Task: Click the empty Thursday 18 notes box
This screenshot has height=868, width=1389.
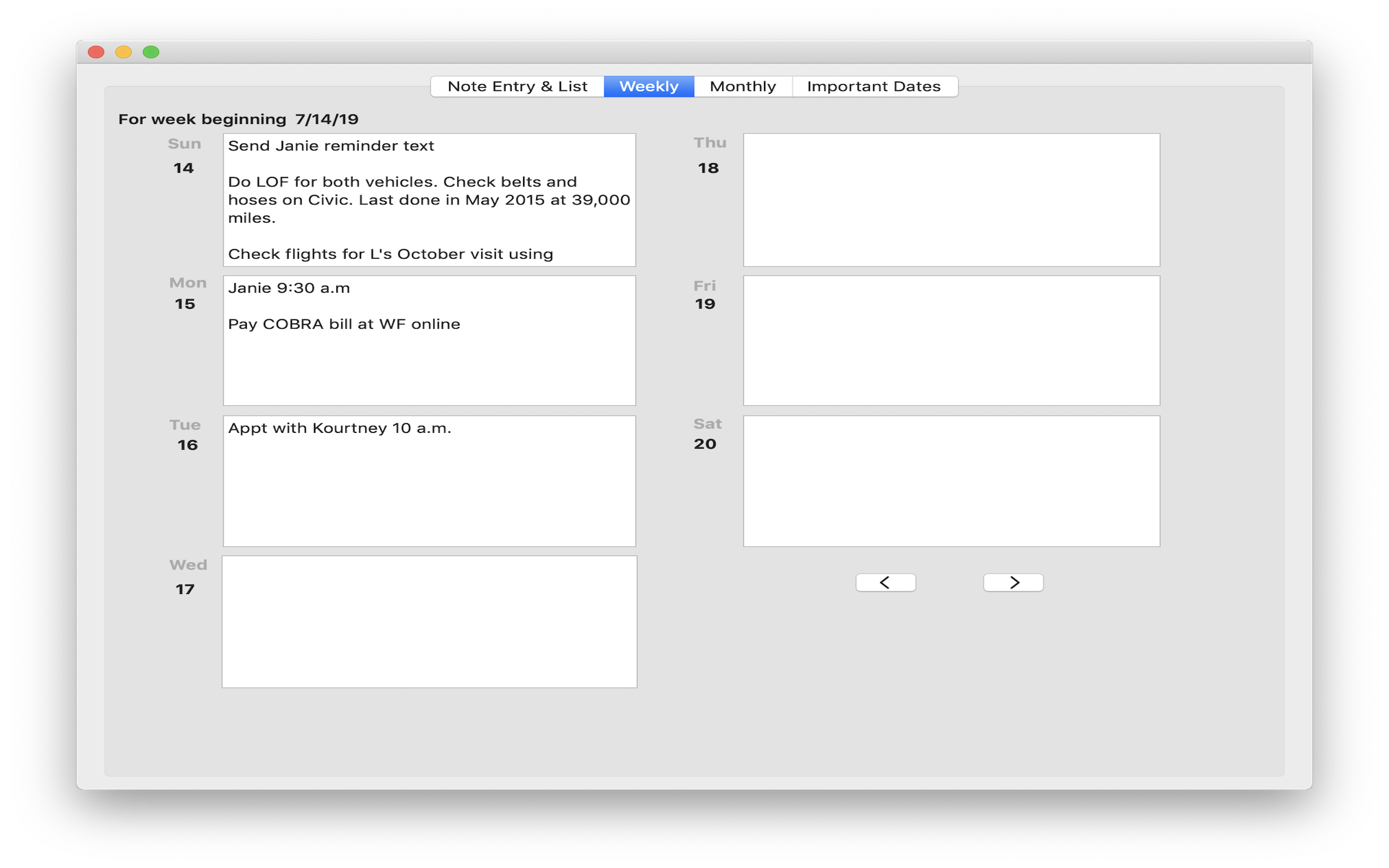Action: tap(951, 200)
